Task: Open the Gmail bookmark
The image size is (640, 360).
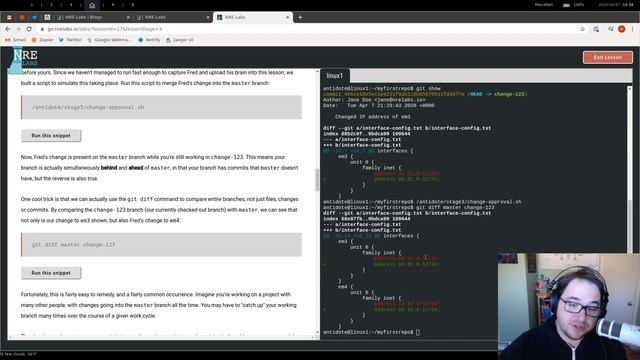Action: pos(16,40)
